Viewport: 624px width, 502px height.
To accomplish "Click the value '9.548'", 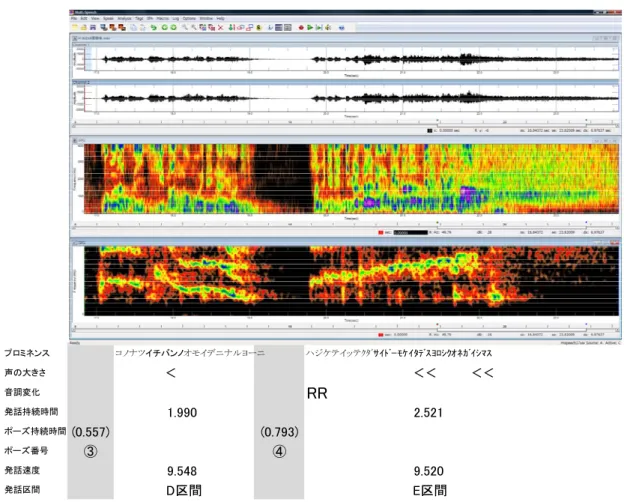I will click(182, 471).
